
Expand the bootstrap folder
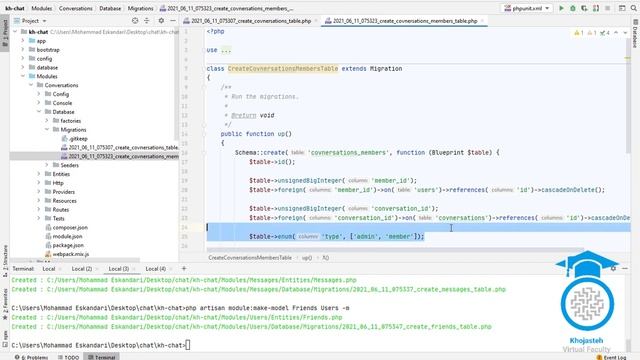point(23,50)
